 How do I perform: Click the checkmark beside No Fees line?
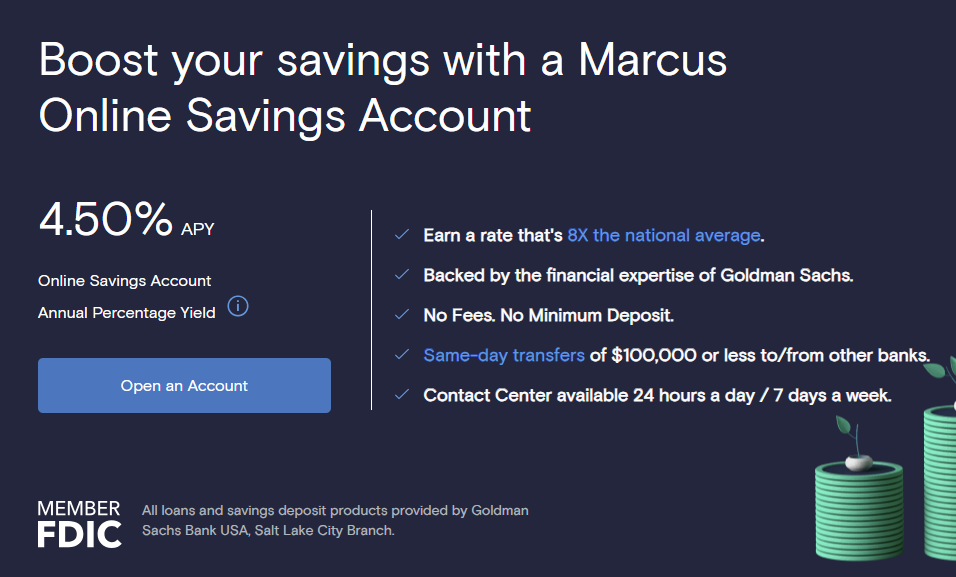401,315
